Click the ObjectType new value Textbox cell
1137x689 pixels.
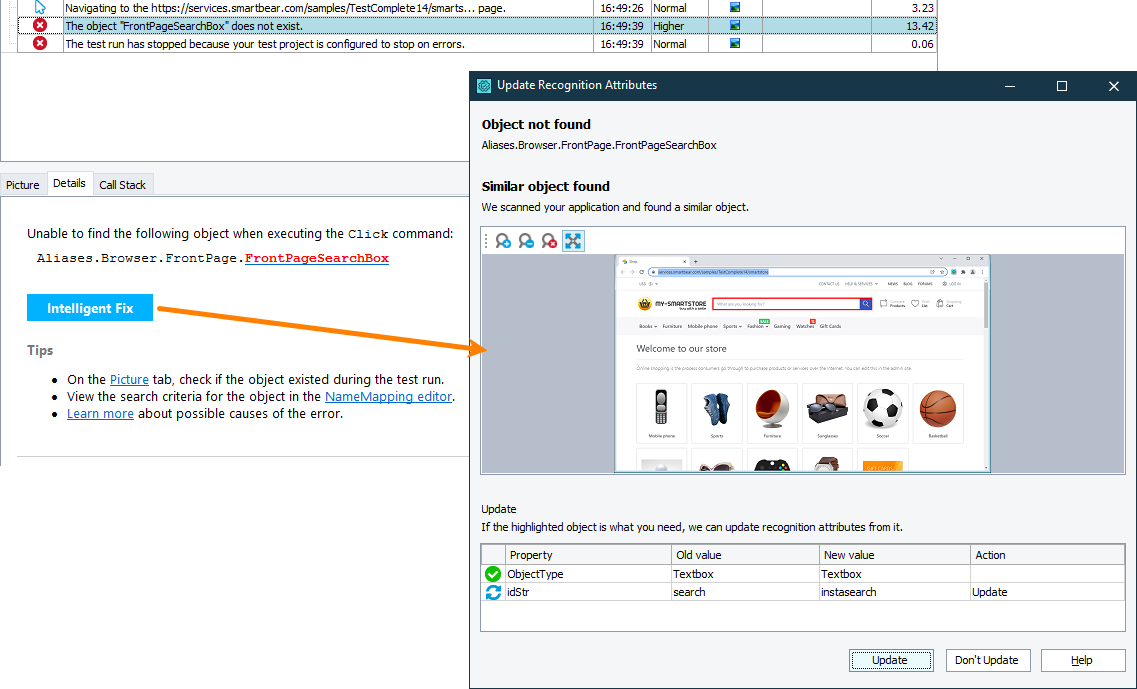coord(895,574)
